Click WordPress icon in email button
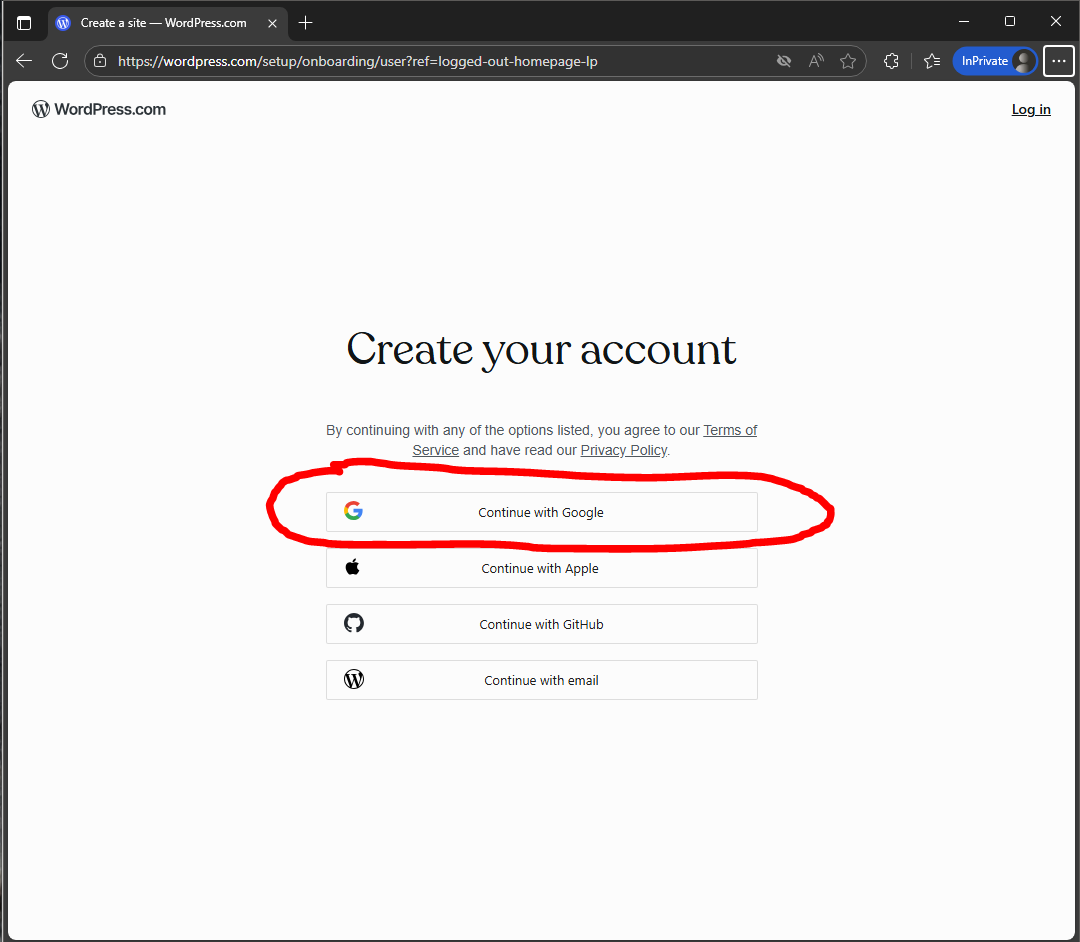 pos(354,679)
